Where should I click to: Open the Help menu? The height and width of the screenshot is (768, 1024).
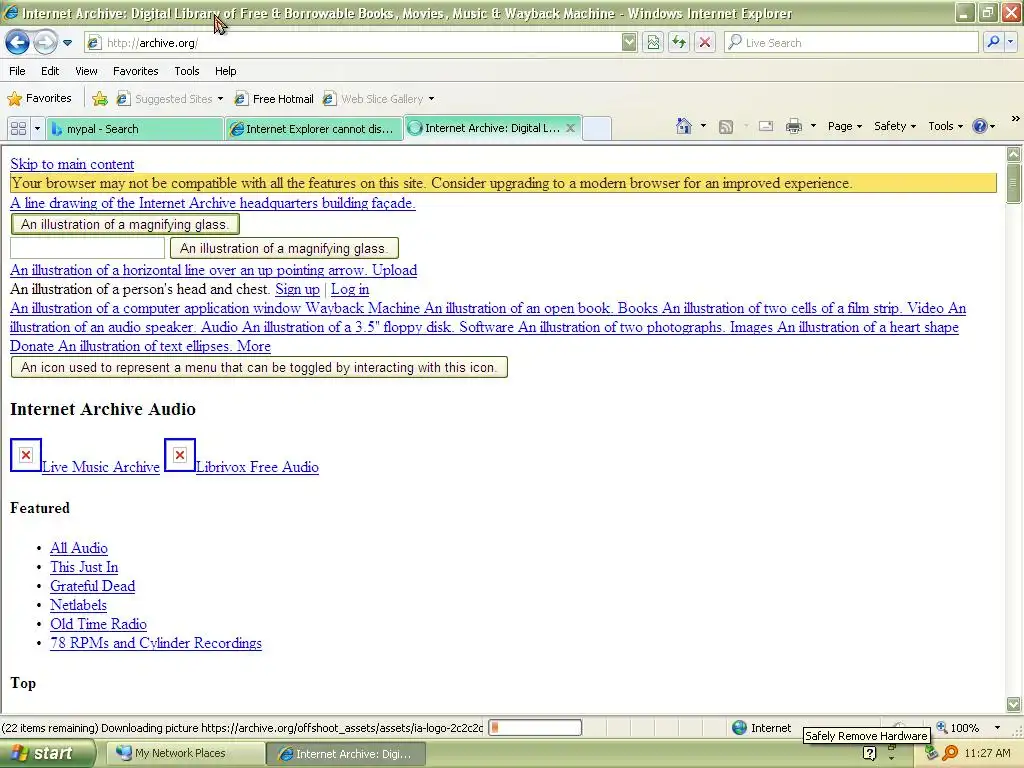point(226,71)
